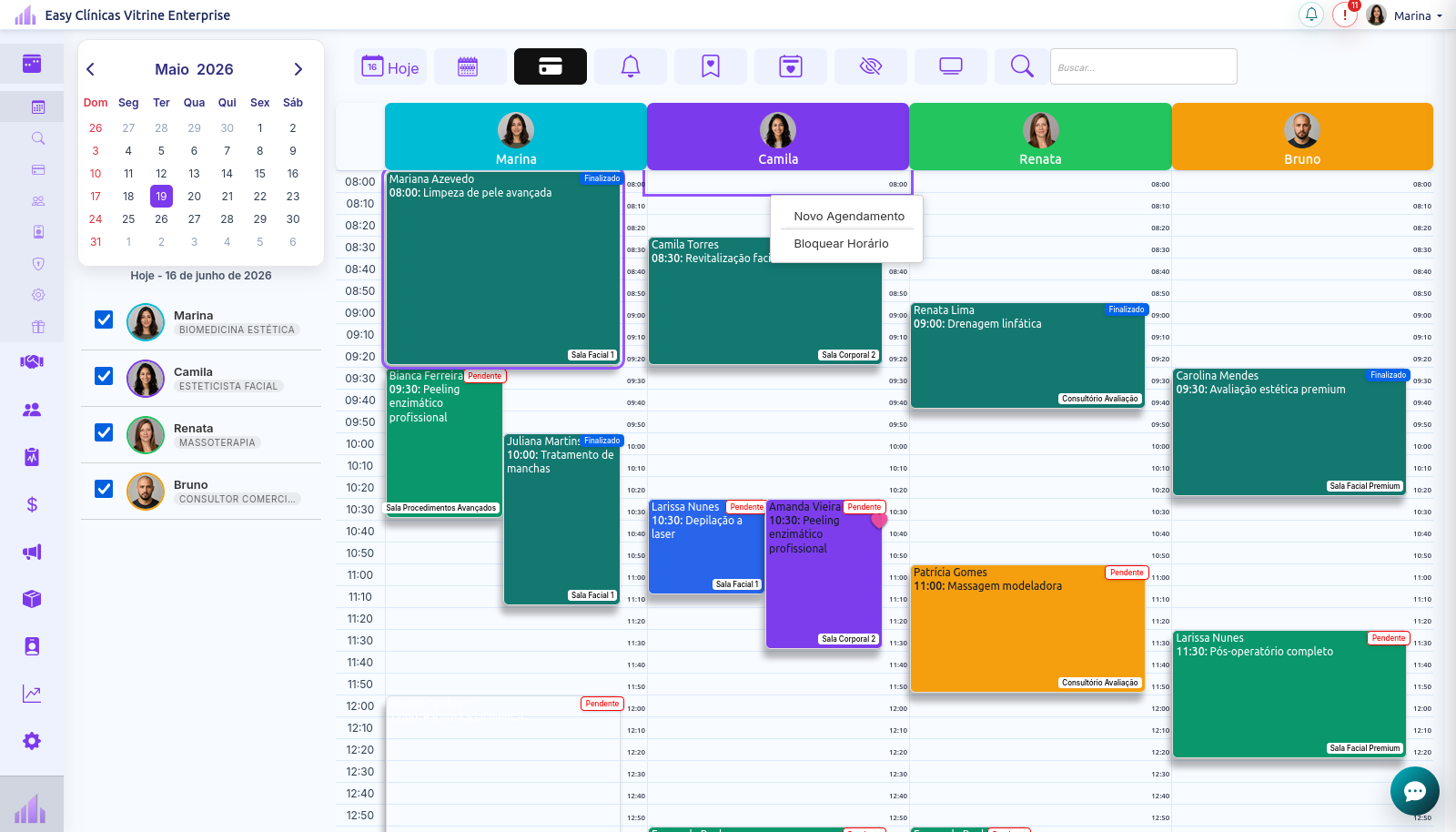The image size is (1456, 832).
Task: Open the sidebar gear settings icon
Action: pos(32,741)
